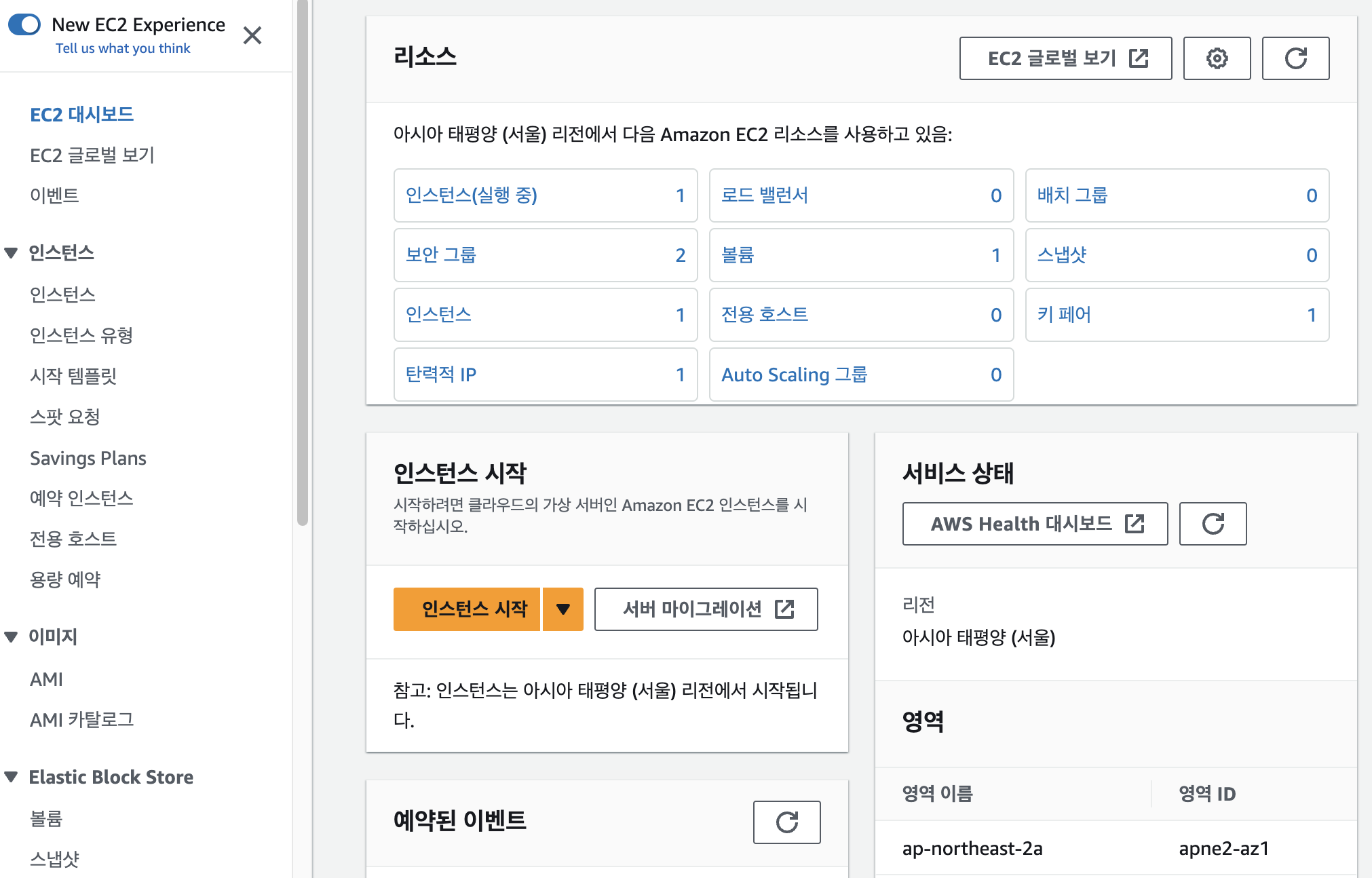Open AWS Health 대시보드 external link
1372x878 pixels.
coord(1035,524)
